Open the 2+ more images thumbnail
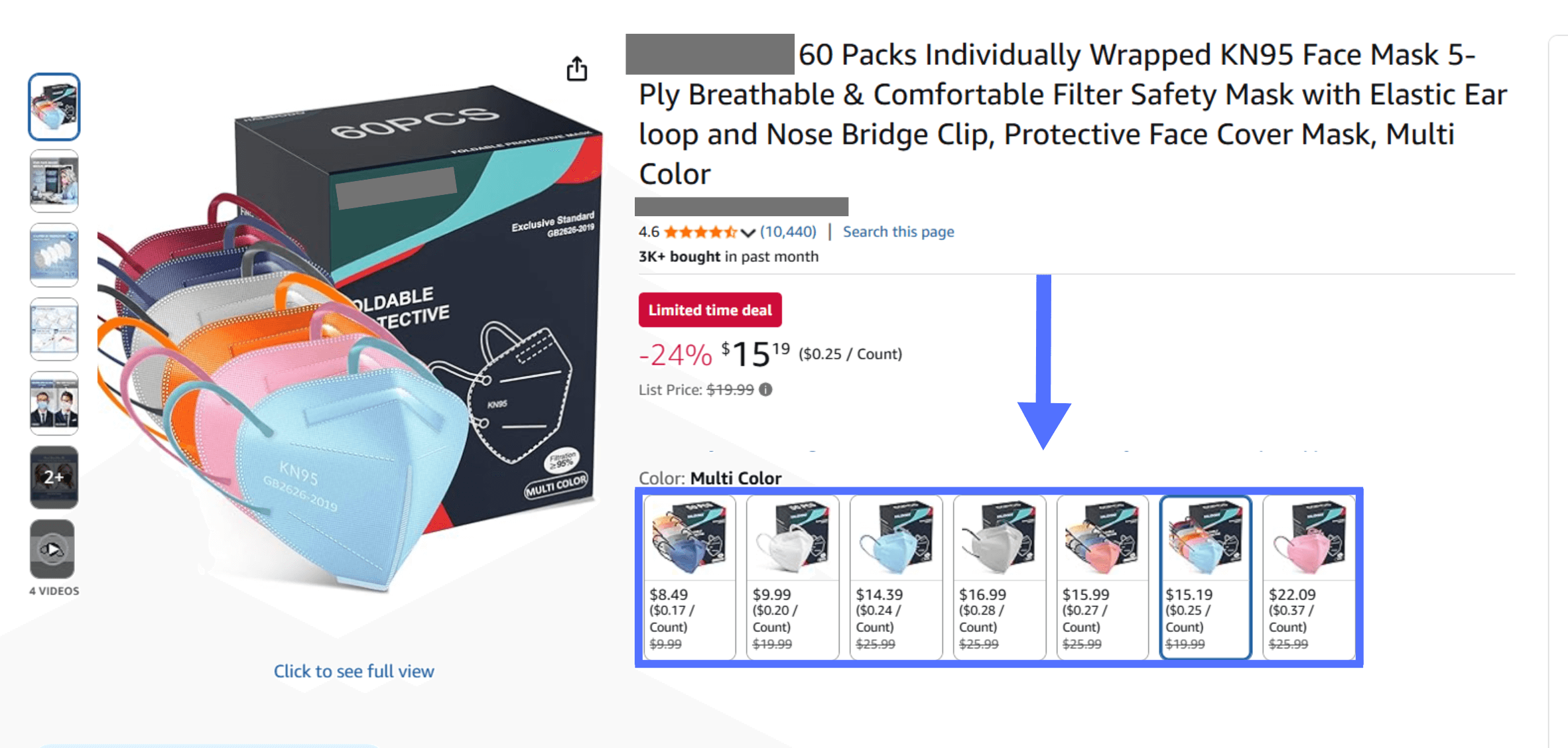 click(x=54, y=477)
